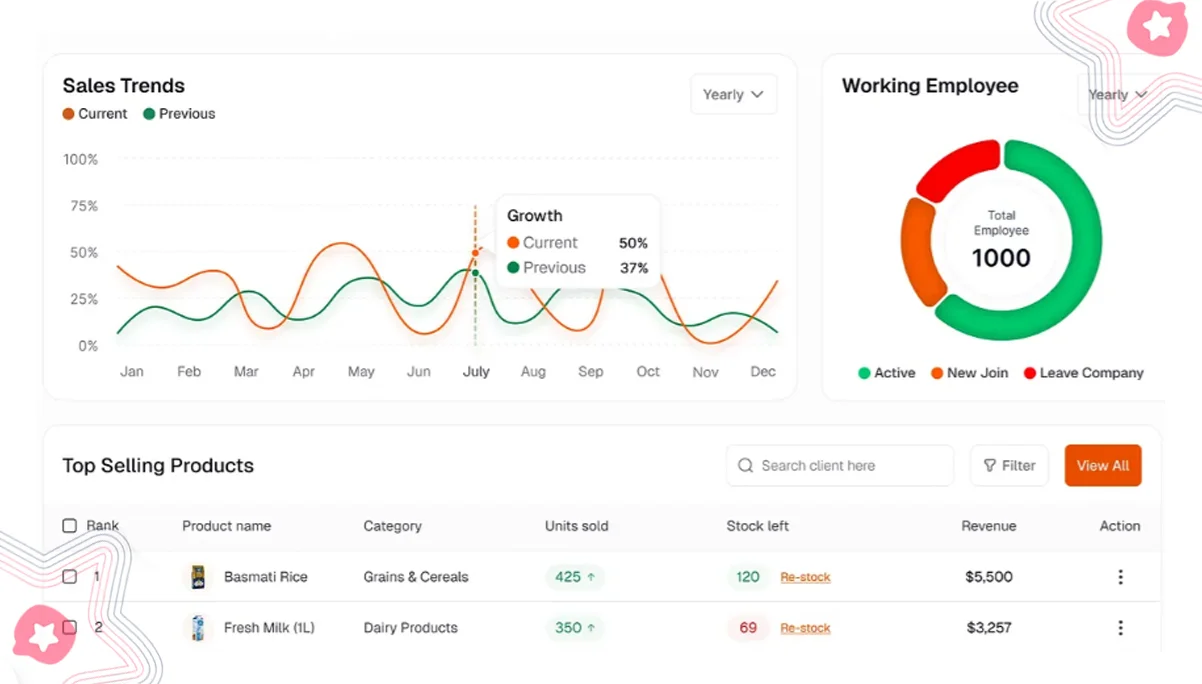Click the Units sold column header
1202x684 pixels.
point(576,526)
